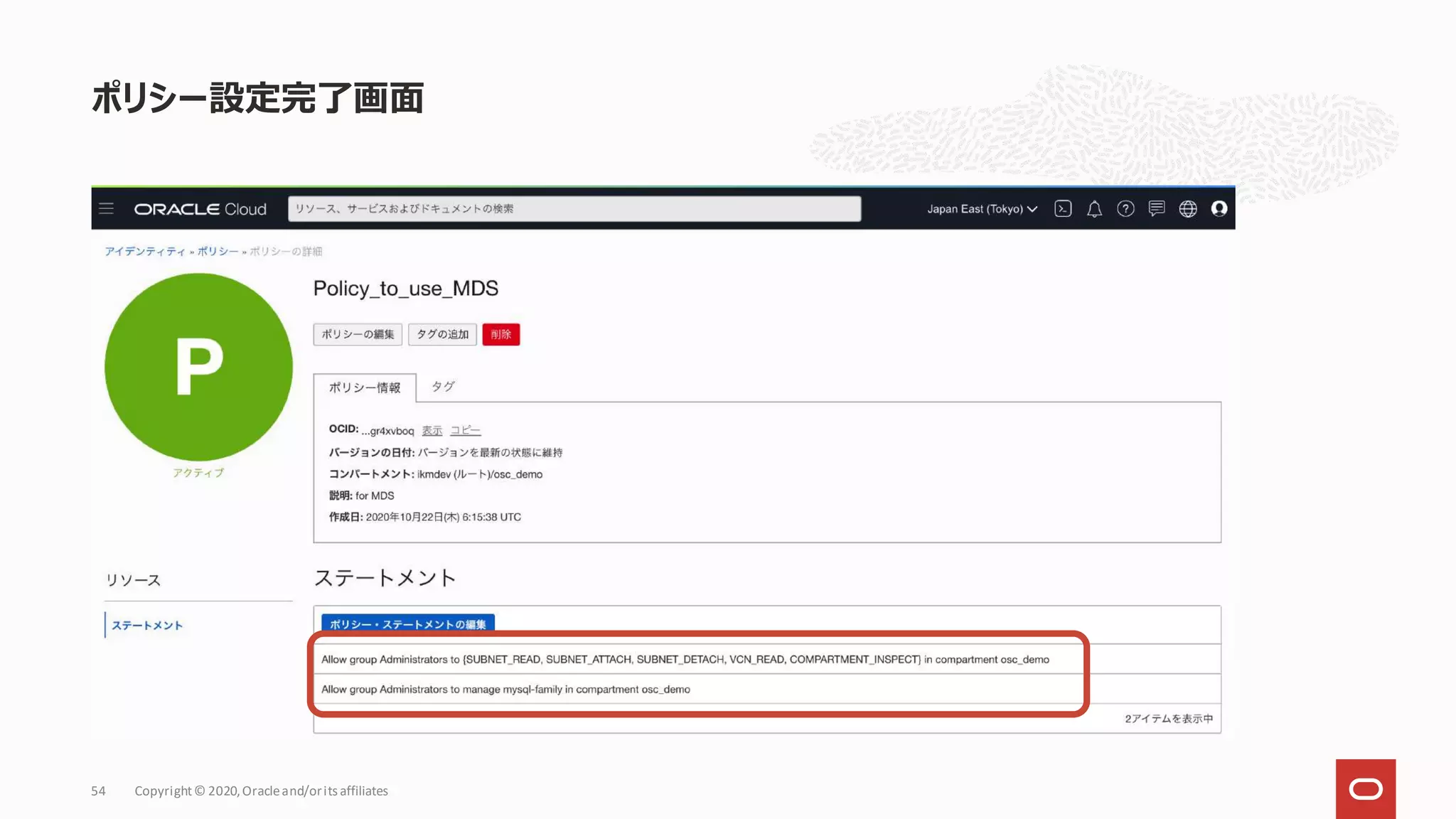Click the Oracle Cloud logo
The height and width of the screenshot is (819, 1456).
(x=200, y=209)
